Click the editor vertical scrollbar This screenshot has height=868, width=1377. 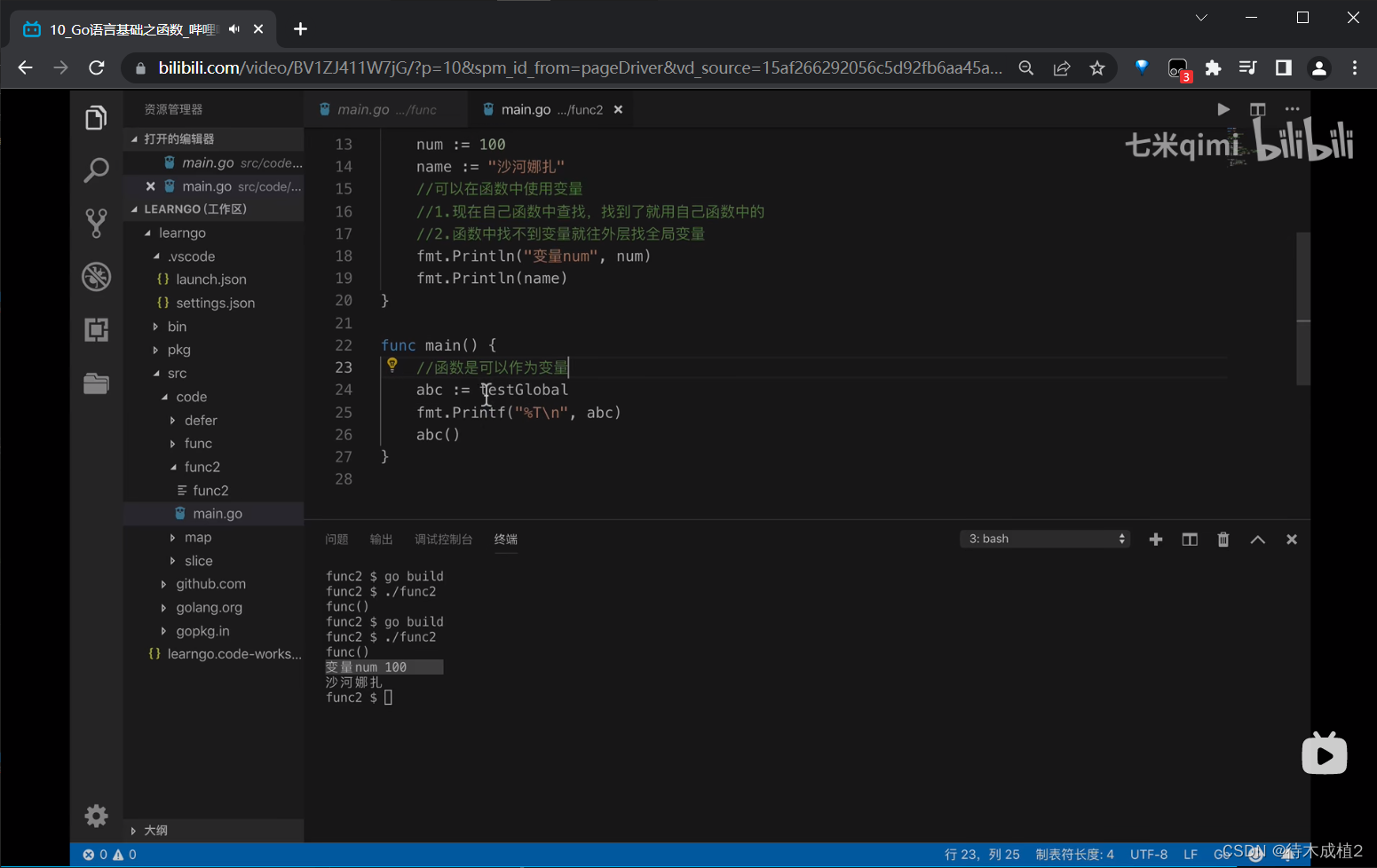[1303, 309]
